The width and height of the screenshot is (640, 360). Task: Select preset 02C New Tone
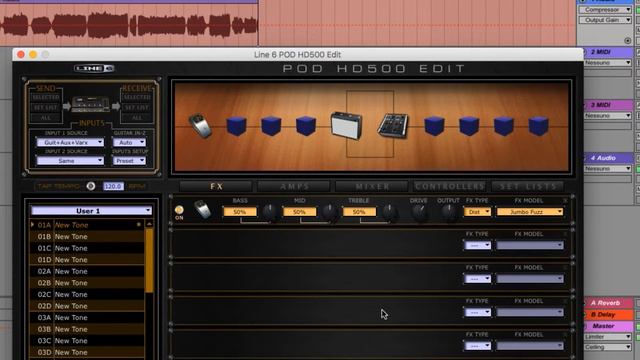(x=87, y=294)
